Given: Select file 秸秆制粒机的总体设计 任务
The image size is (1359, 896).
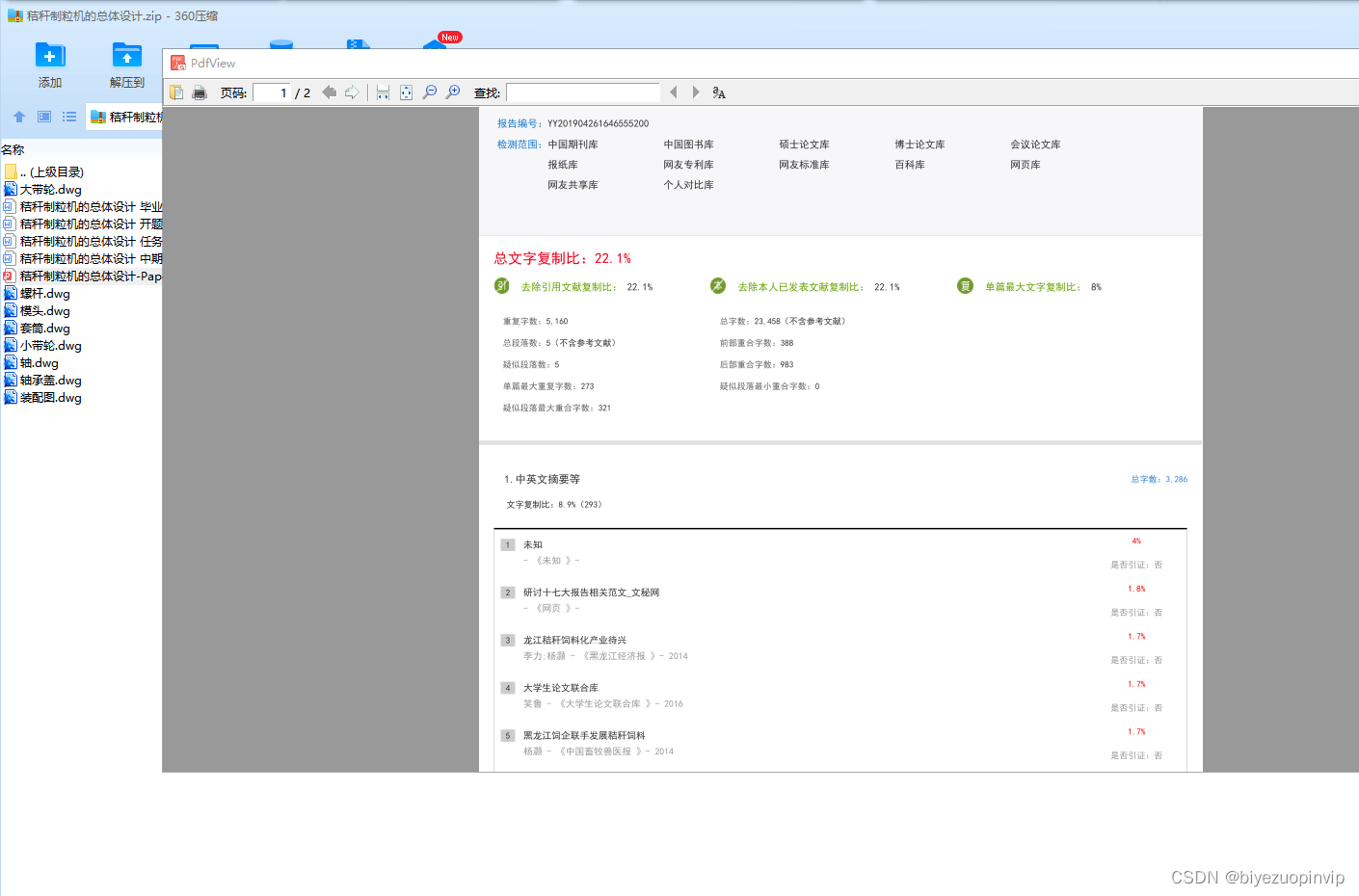Looking at the screenshot, I should [81, 242].
